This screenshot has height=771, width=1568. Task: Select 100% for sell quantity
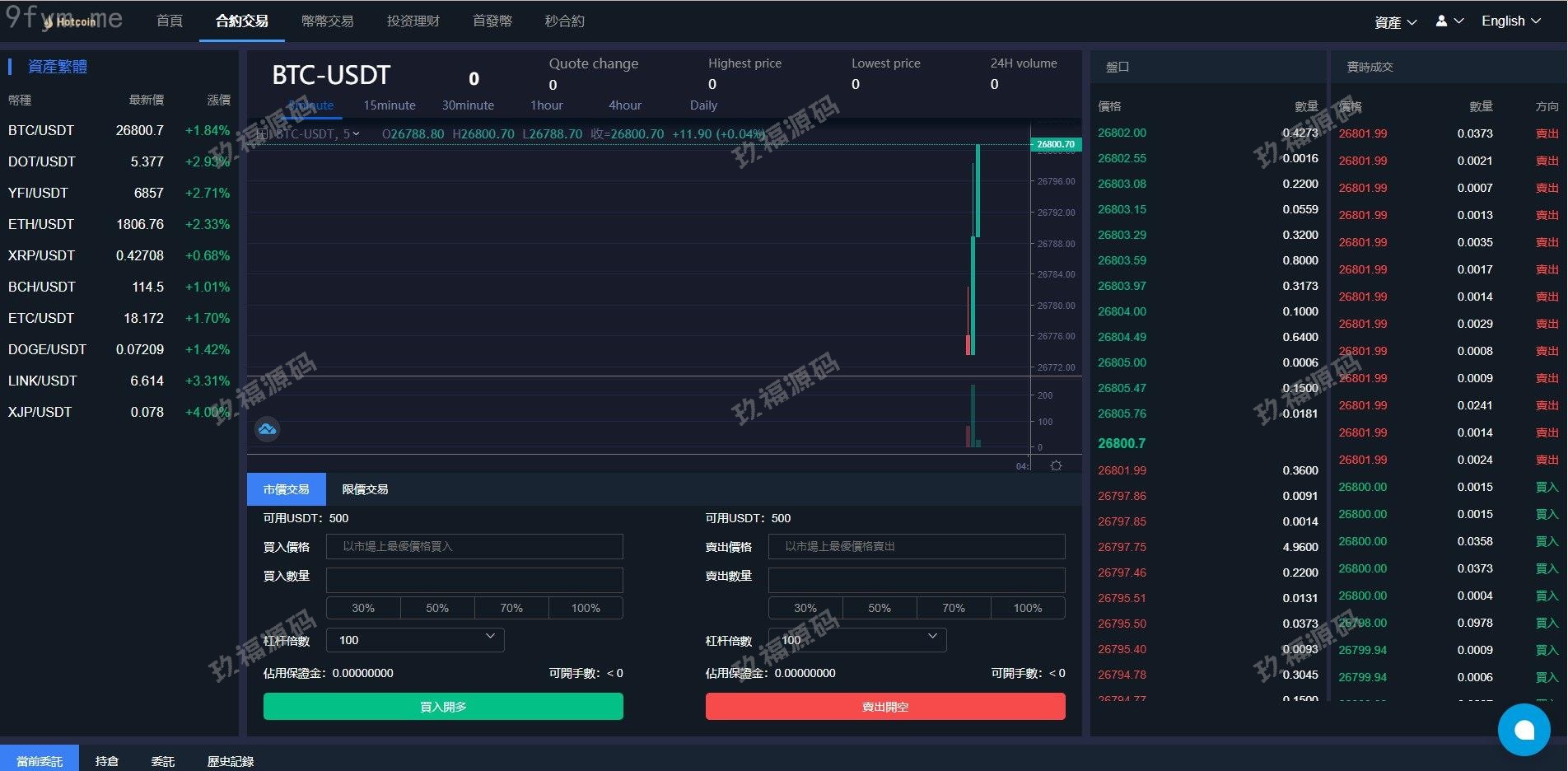(1027, 608)
